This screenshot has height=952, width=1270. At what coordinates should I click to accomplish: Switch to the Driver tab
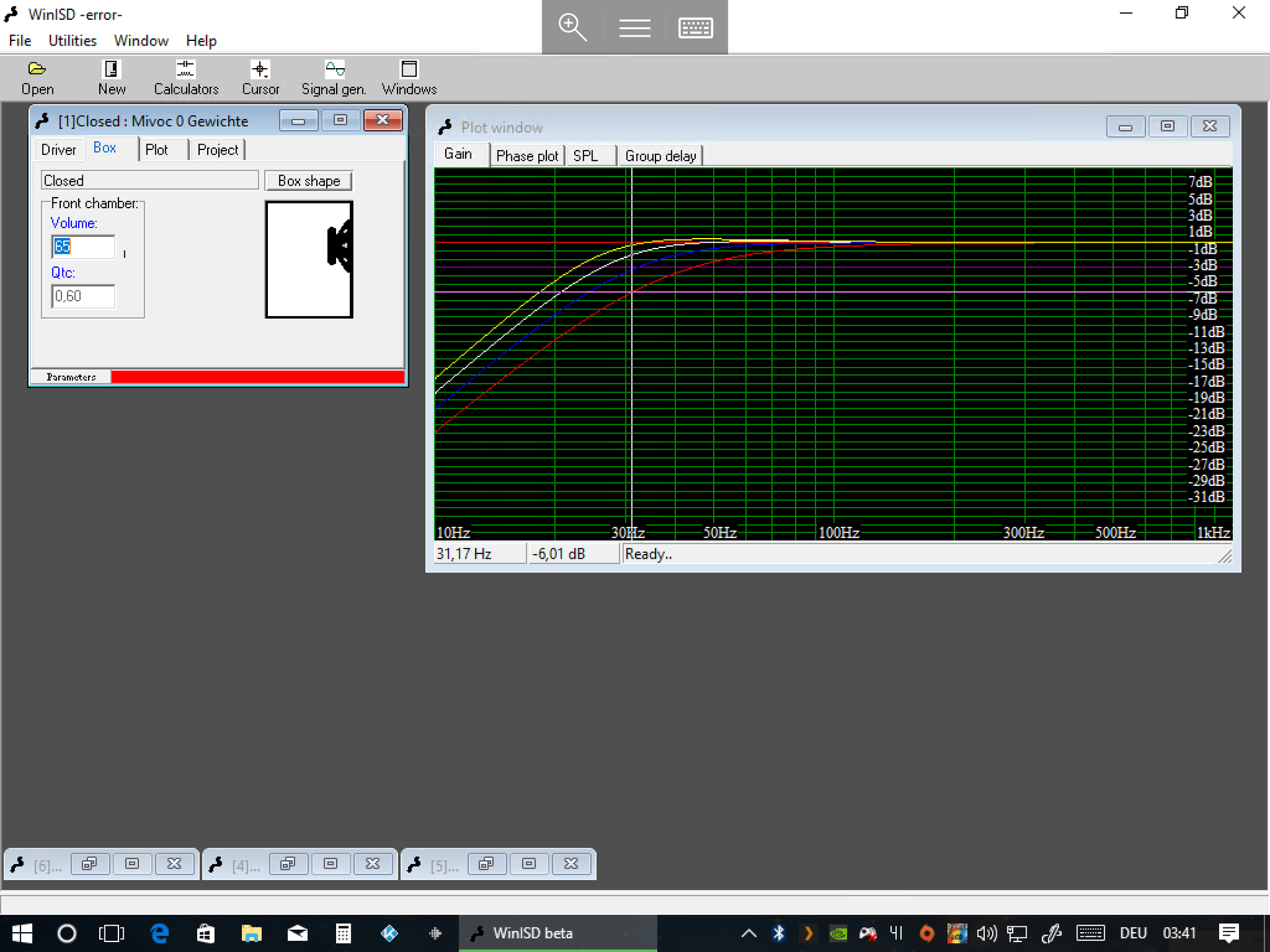pyautogui.click(x=58, y=149)
